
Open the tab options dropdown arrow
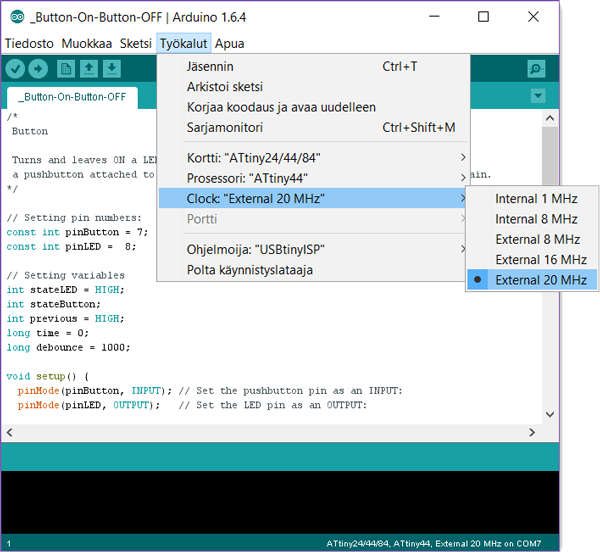538,96
